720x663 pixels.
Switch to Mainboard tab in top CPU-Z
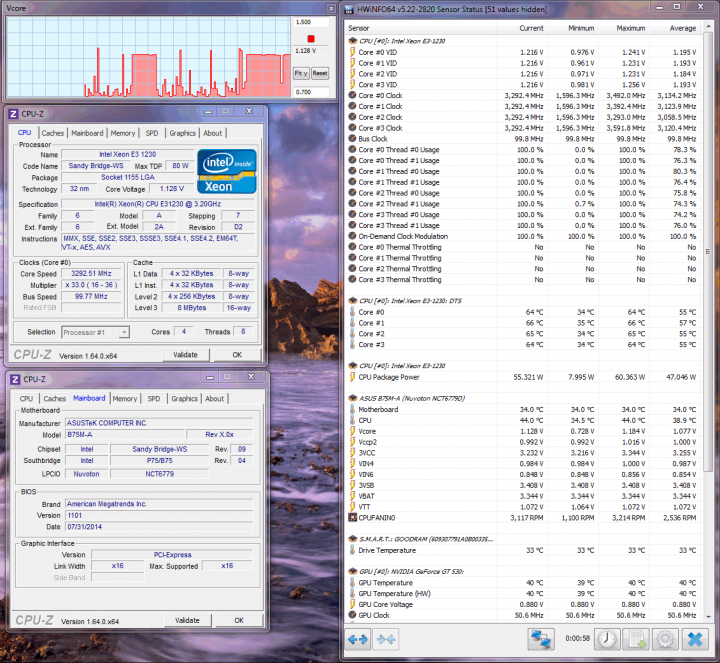(x=87, y=133)
